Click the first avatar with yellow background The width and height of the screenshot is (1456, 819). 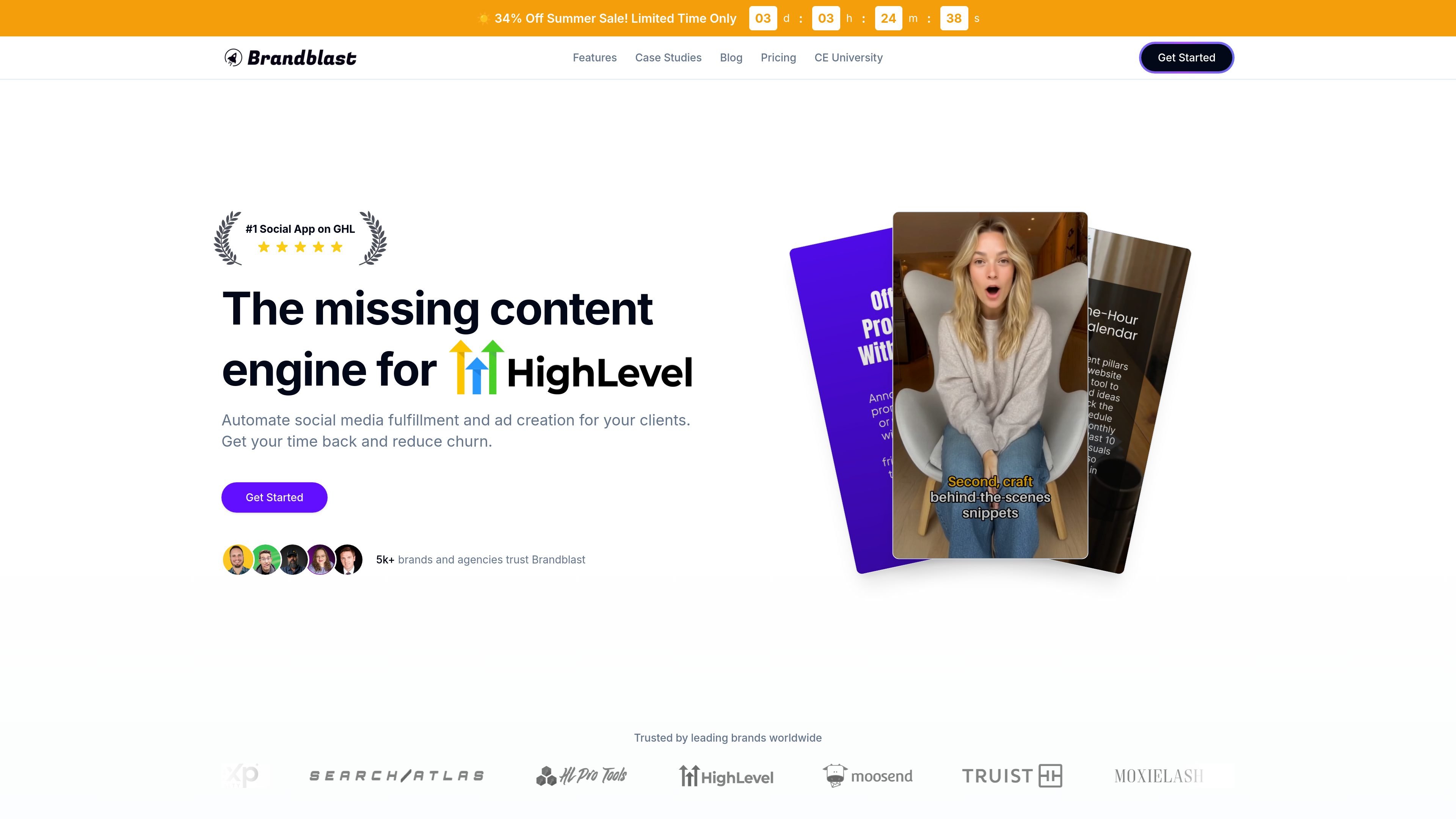click(238, 560)
